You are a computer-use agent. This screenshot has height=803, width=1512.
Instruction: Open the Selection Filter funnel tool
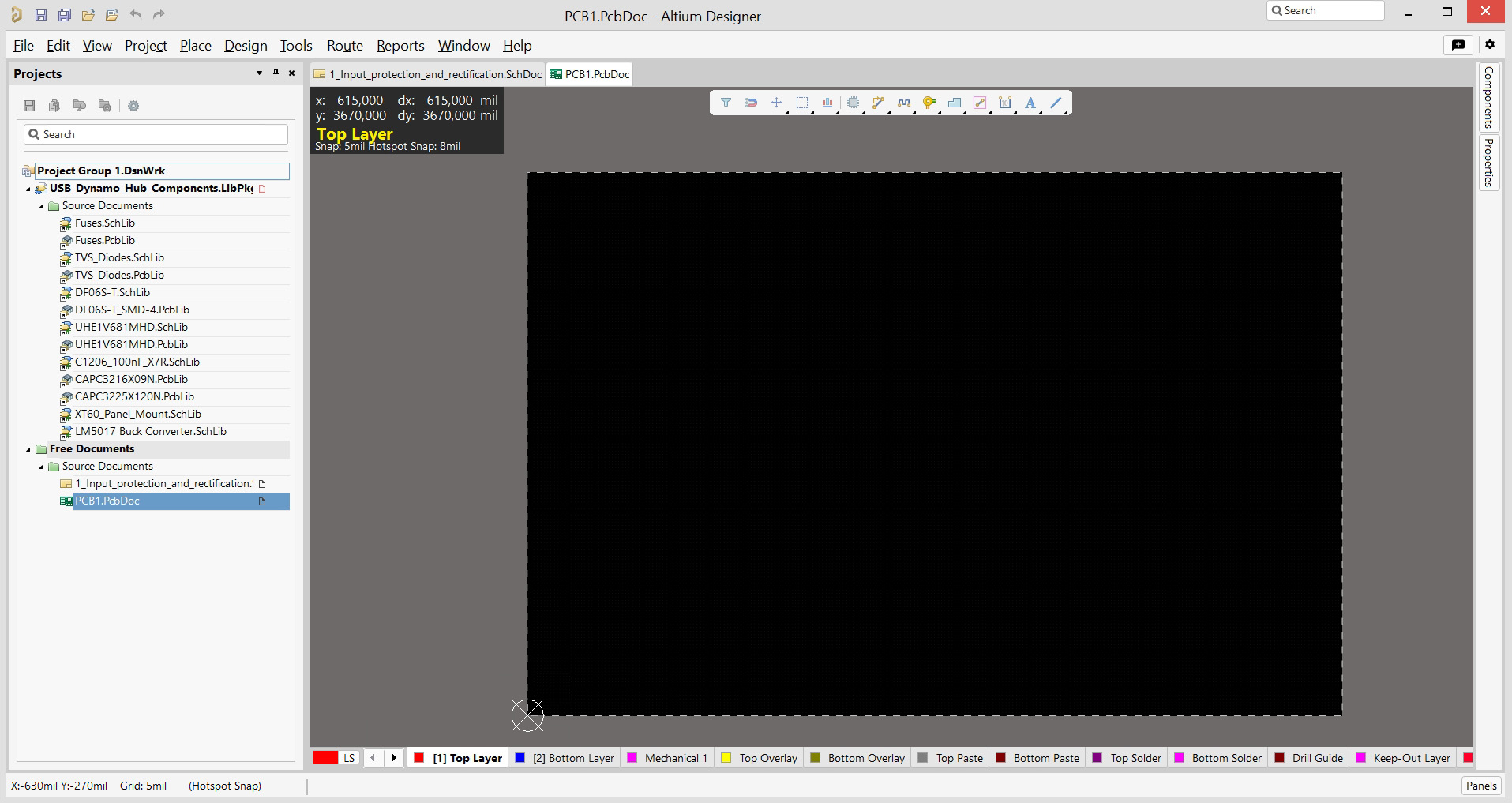coord(726,103)
